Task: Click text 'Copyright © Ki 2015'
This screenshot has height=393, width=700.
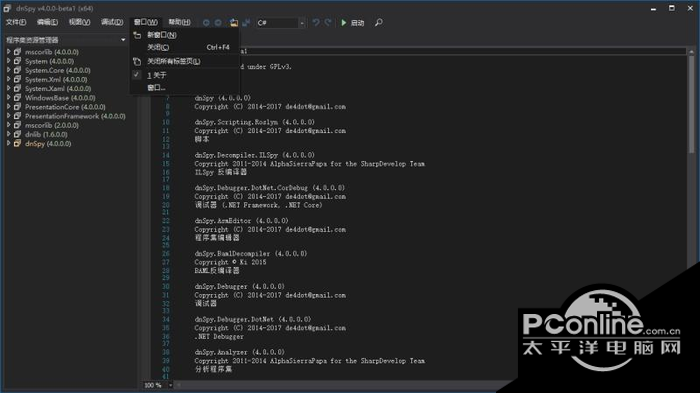Action: pos(230,262)
